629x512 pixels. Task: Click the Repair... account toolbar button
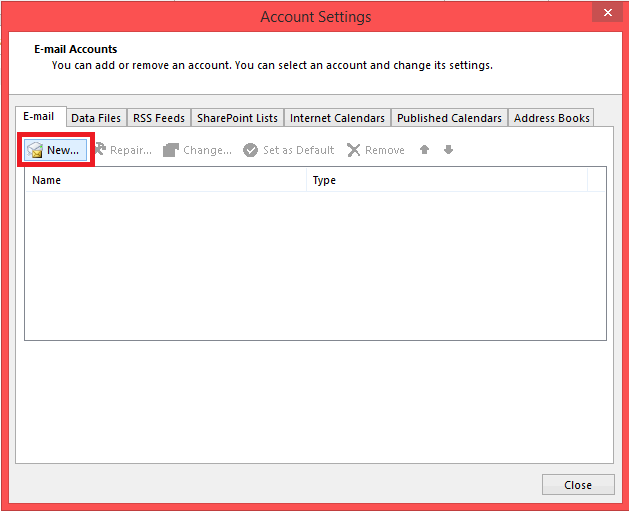pos(123,150)
